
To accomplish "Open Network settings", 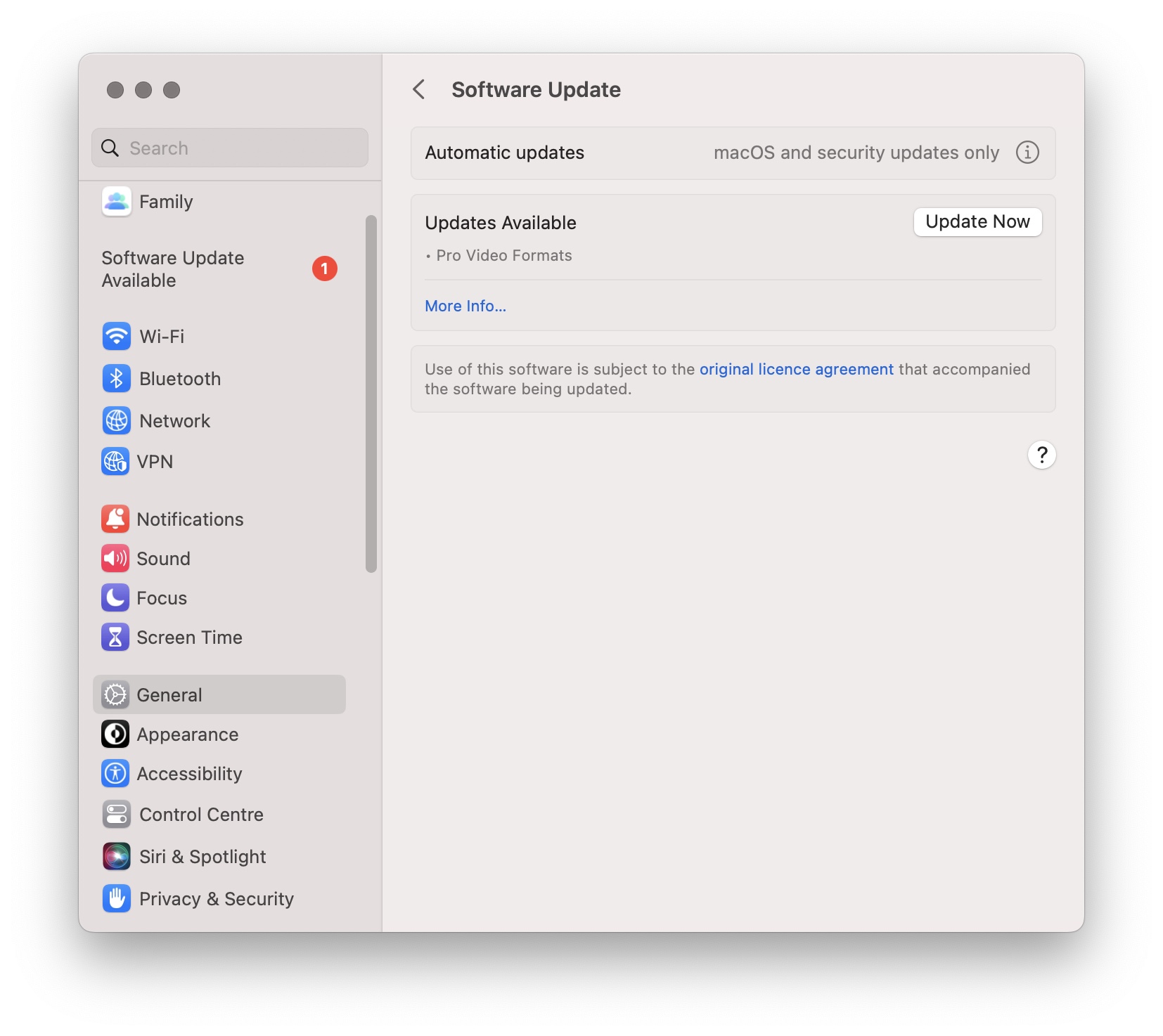I will [x=116, y=420].
